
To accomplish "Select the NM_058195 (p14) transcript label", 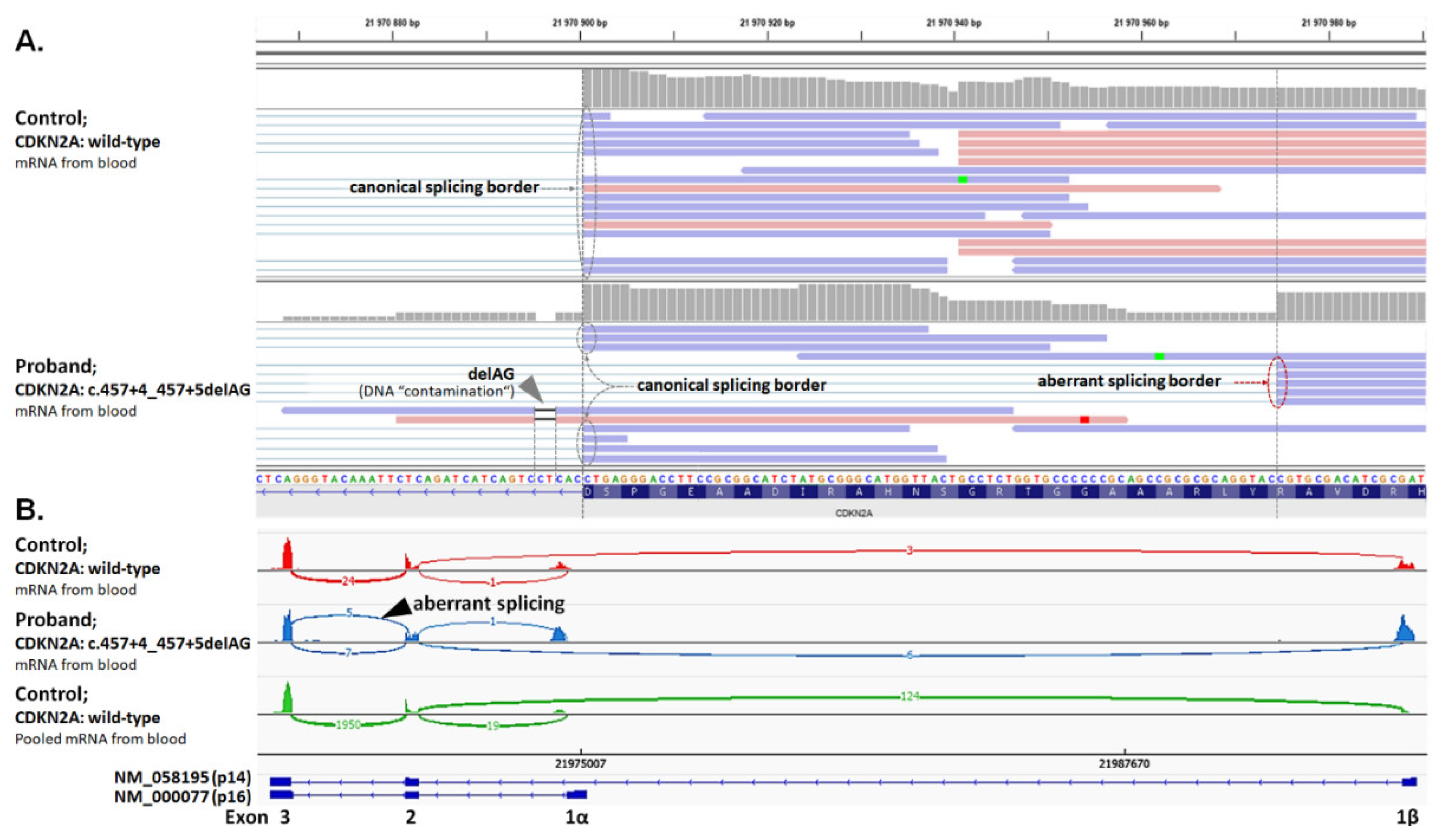I will pyautogui.click(x=182, y=778).
